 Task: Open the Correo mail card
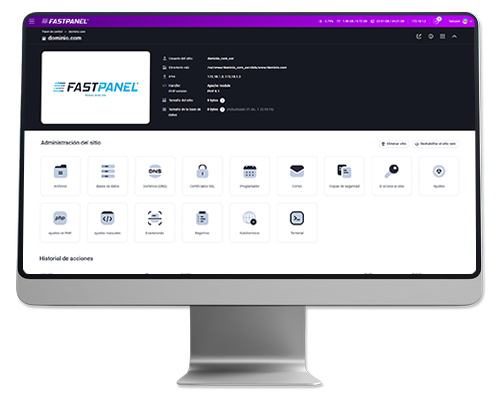297,176
